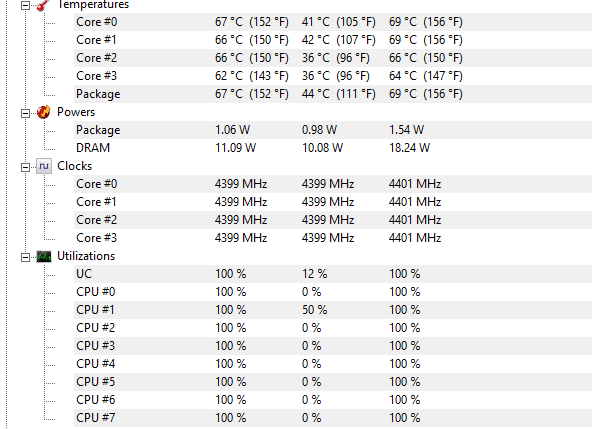Image resolution: width=592 pixels, height=429 pixels.
Task: Collapse the Utilizations section
Action: click(x=25, y=257)
